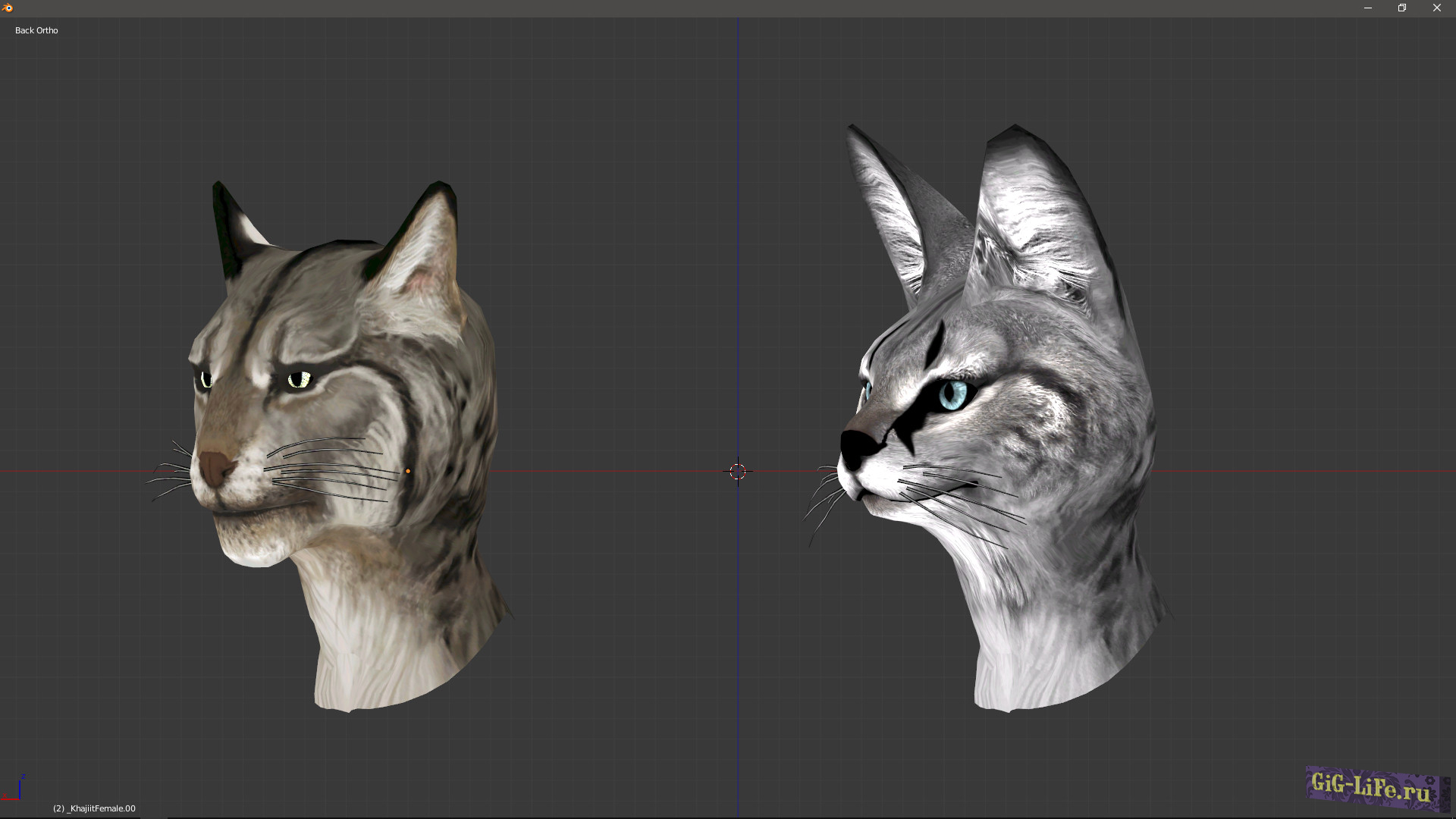Click the Blender logo icon in title bar
Image resolution: width=1456 pixels, height=819 pixels.
tap(8, 8)
